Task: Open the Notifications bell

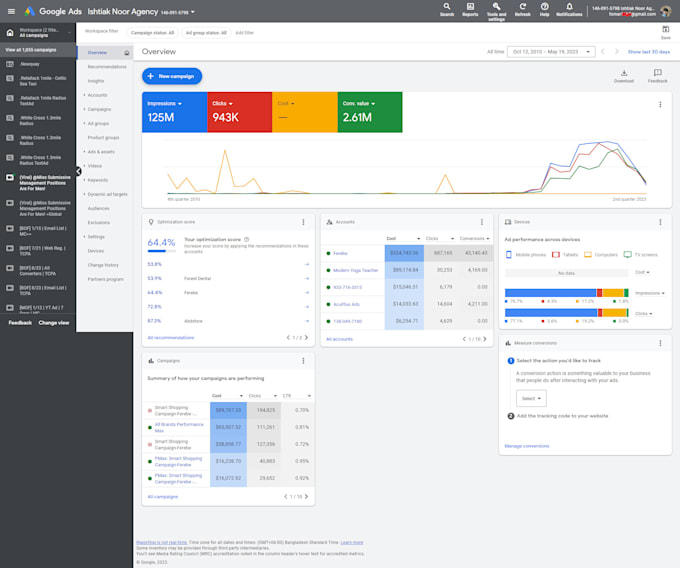Action: (x=569, y=9)
